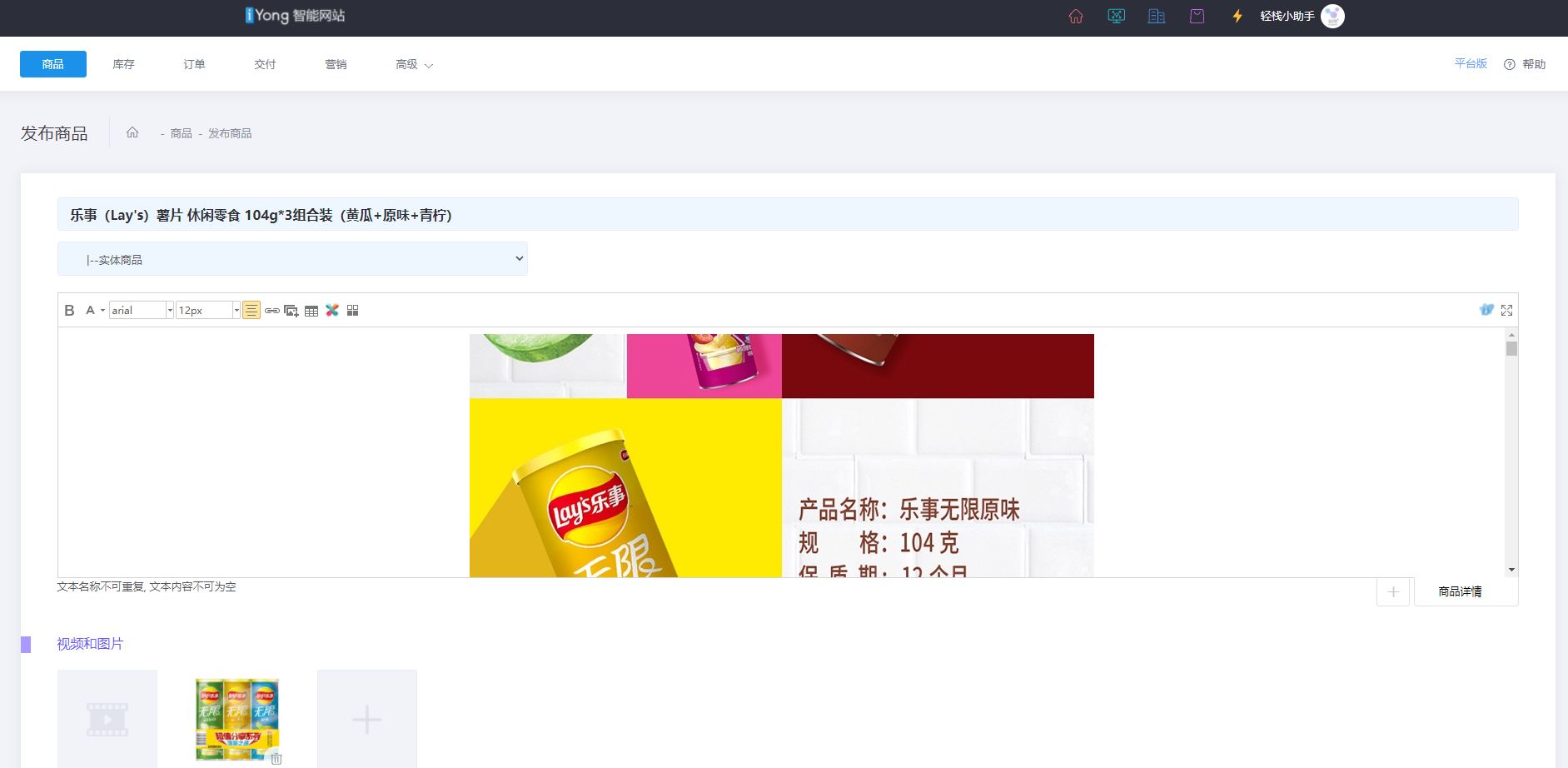The height and width of the screenshot is (768, 1568).
Task: Toggle bold formatting in the editor
Action: (x=69, y=310)
